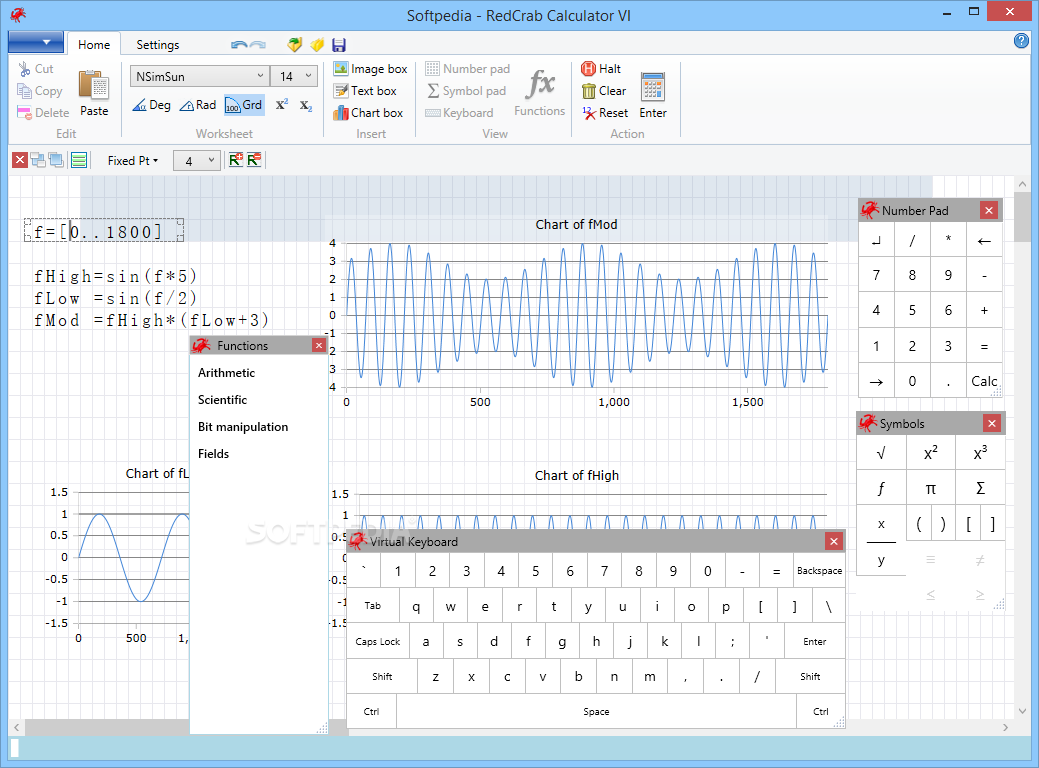Open the fx Functions panel button
Image resolution: width=1039 pixels, height=768 pixels.
539,93
